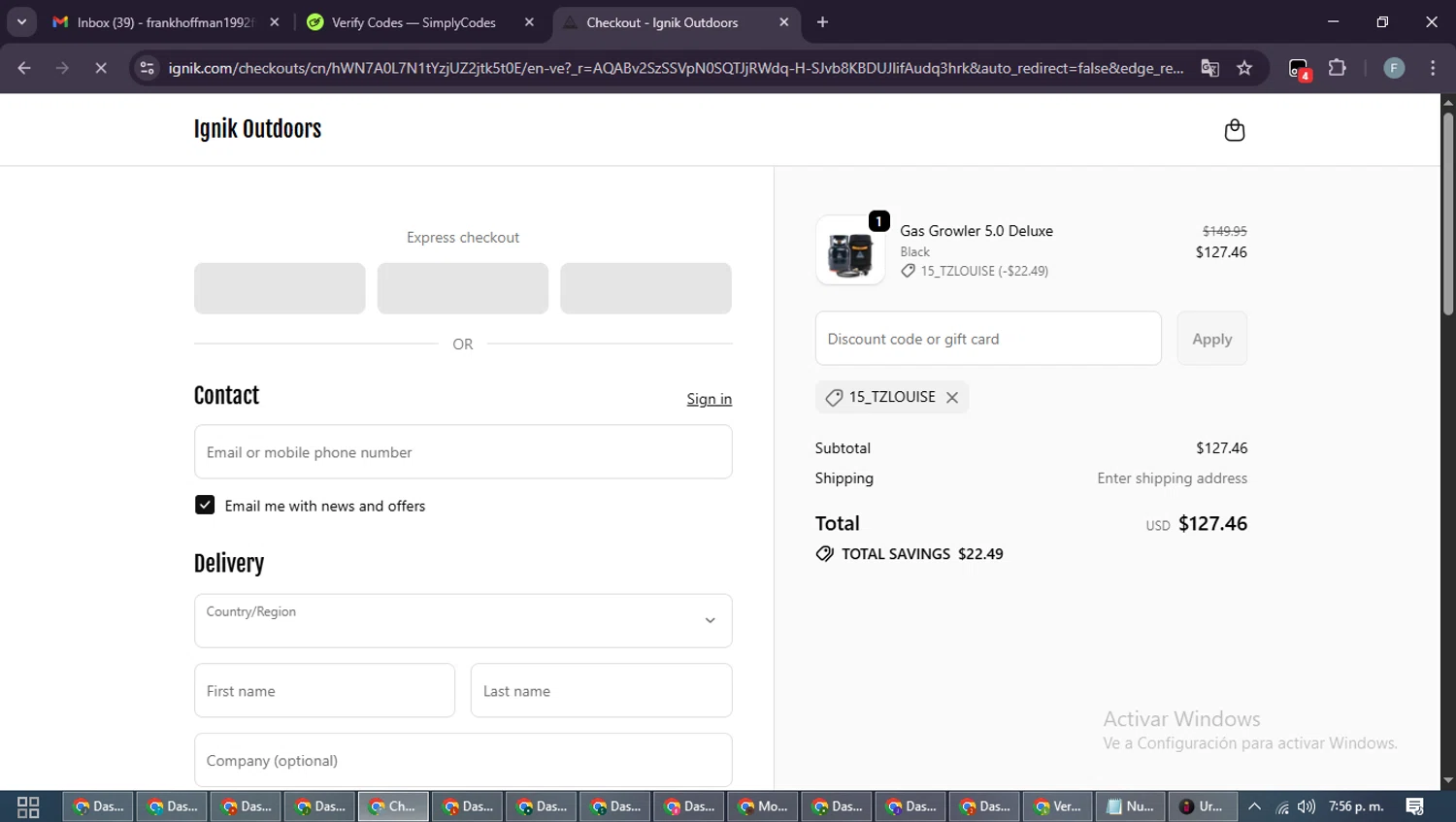Open the Mo... taskbar window

(x=762, y=806)
